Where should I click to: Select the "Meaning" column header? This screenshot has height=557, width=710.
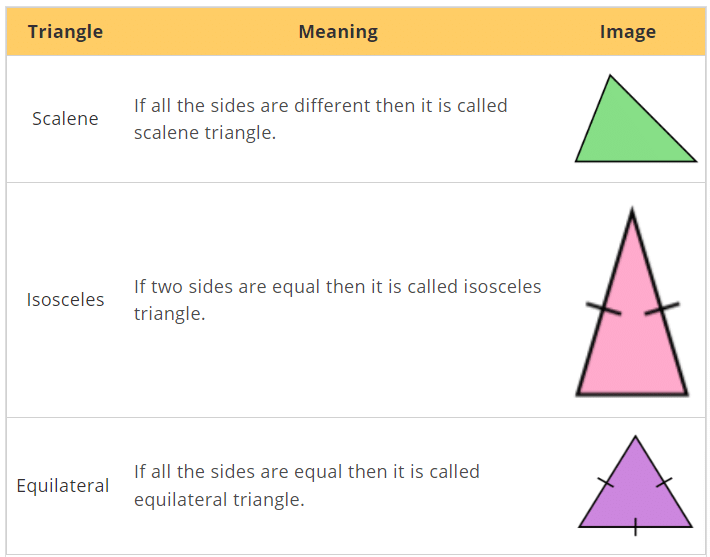click(338, 32)
